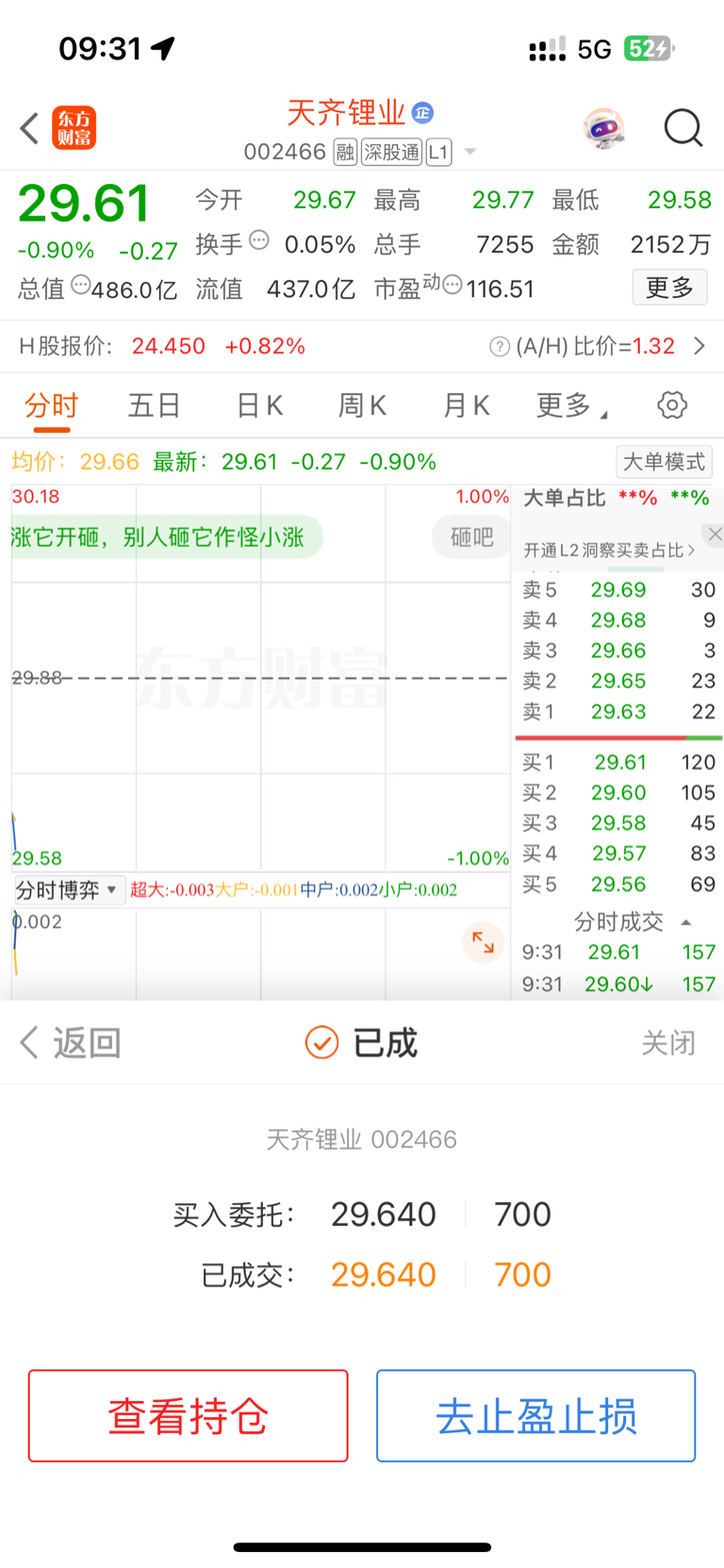This screenshot has width=724, height=1568.
Task: Tap the 深股通 tag
Action: pos(392,152)
